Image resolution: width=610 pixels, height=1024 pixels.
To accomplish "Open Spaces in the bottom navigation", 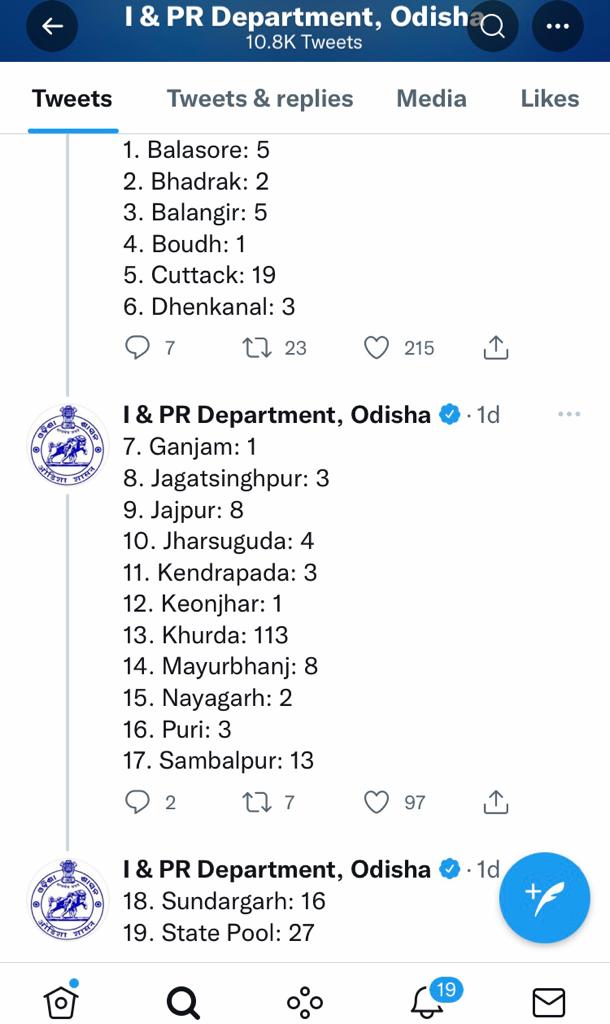I will [304, 1000].
